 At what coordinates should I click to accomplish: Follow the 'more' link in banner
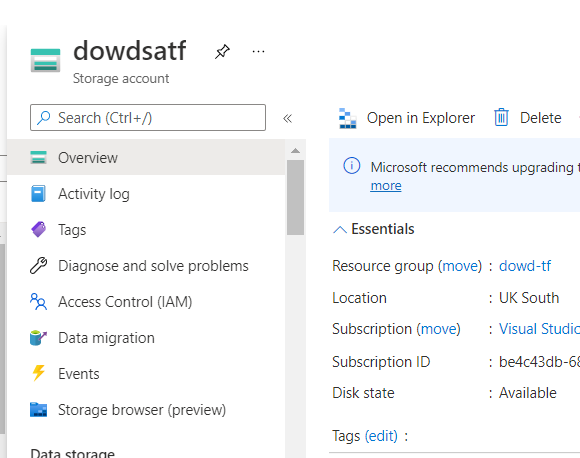click(386, 186)
